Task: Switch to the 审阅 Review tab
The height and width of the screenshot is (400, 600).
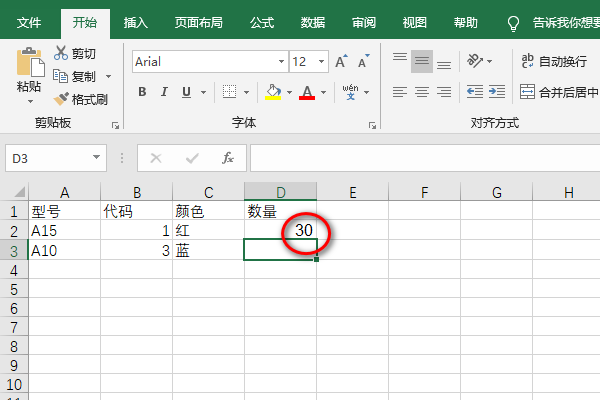Action: tap(364, 23)
